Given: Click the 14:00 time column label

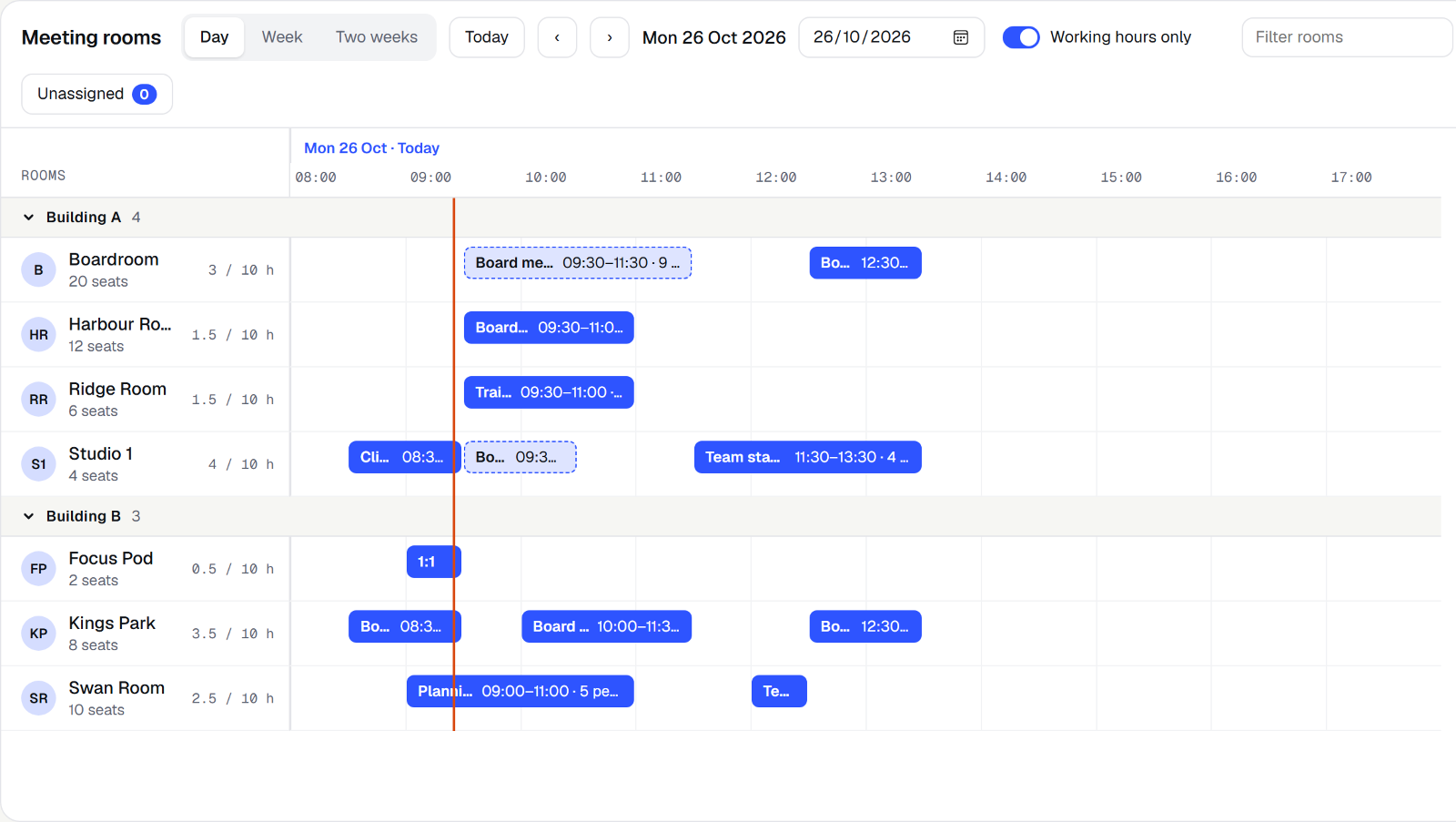Looking at the screenshot, I should point(1006,178).
